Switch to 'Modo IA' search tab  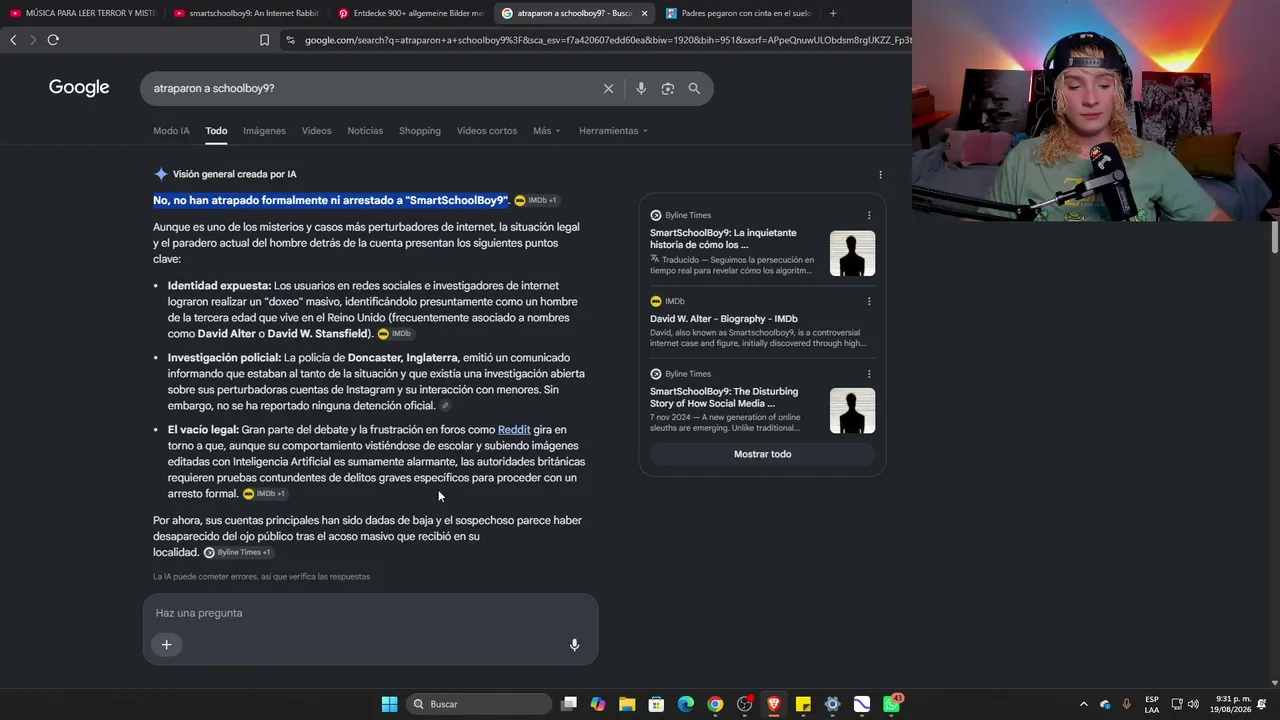tap(171, 131)
